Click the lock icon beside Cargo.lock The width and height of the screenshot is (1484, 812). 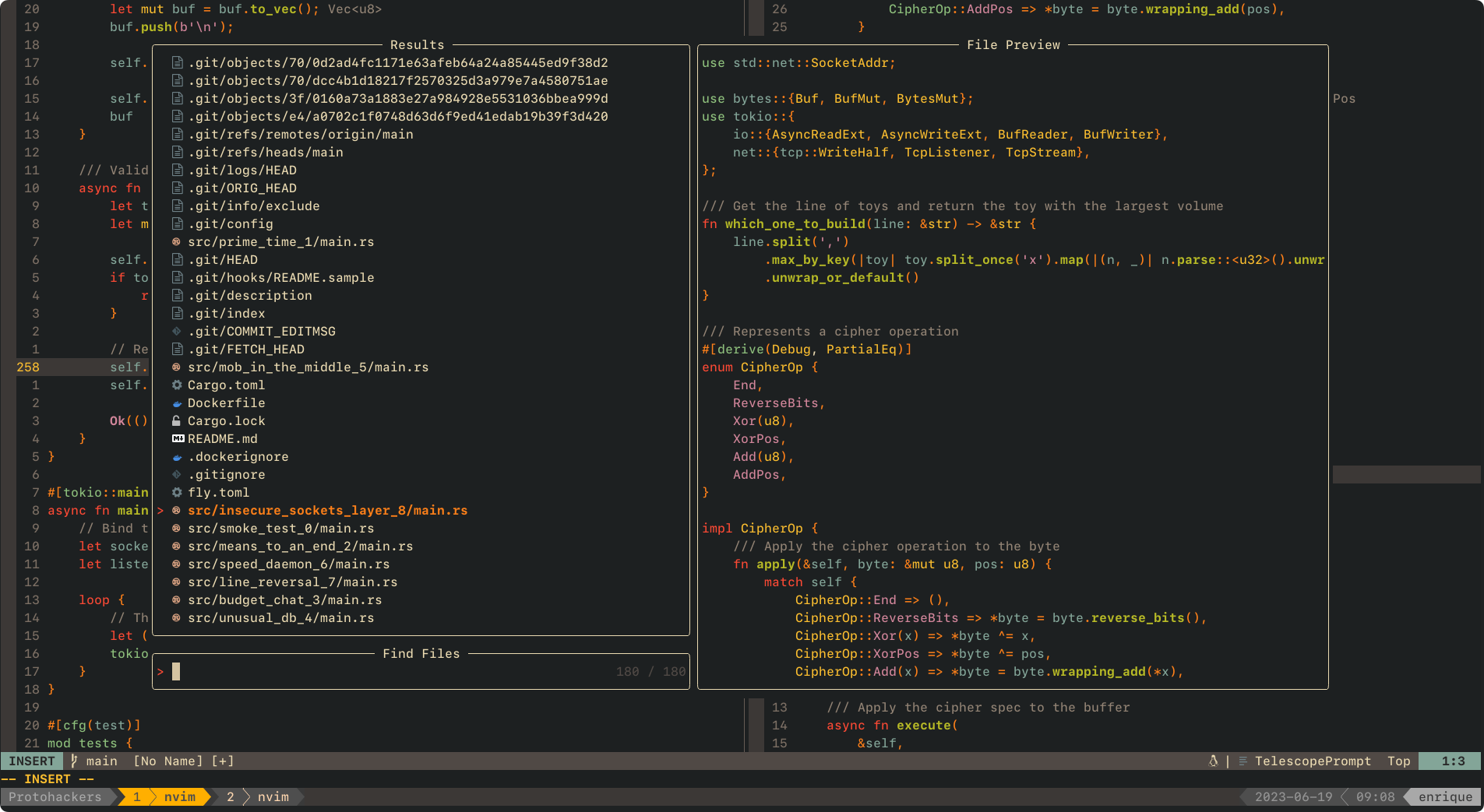pos(177,420)
